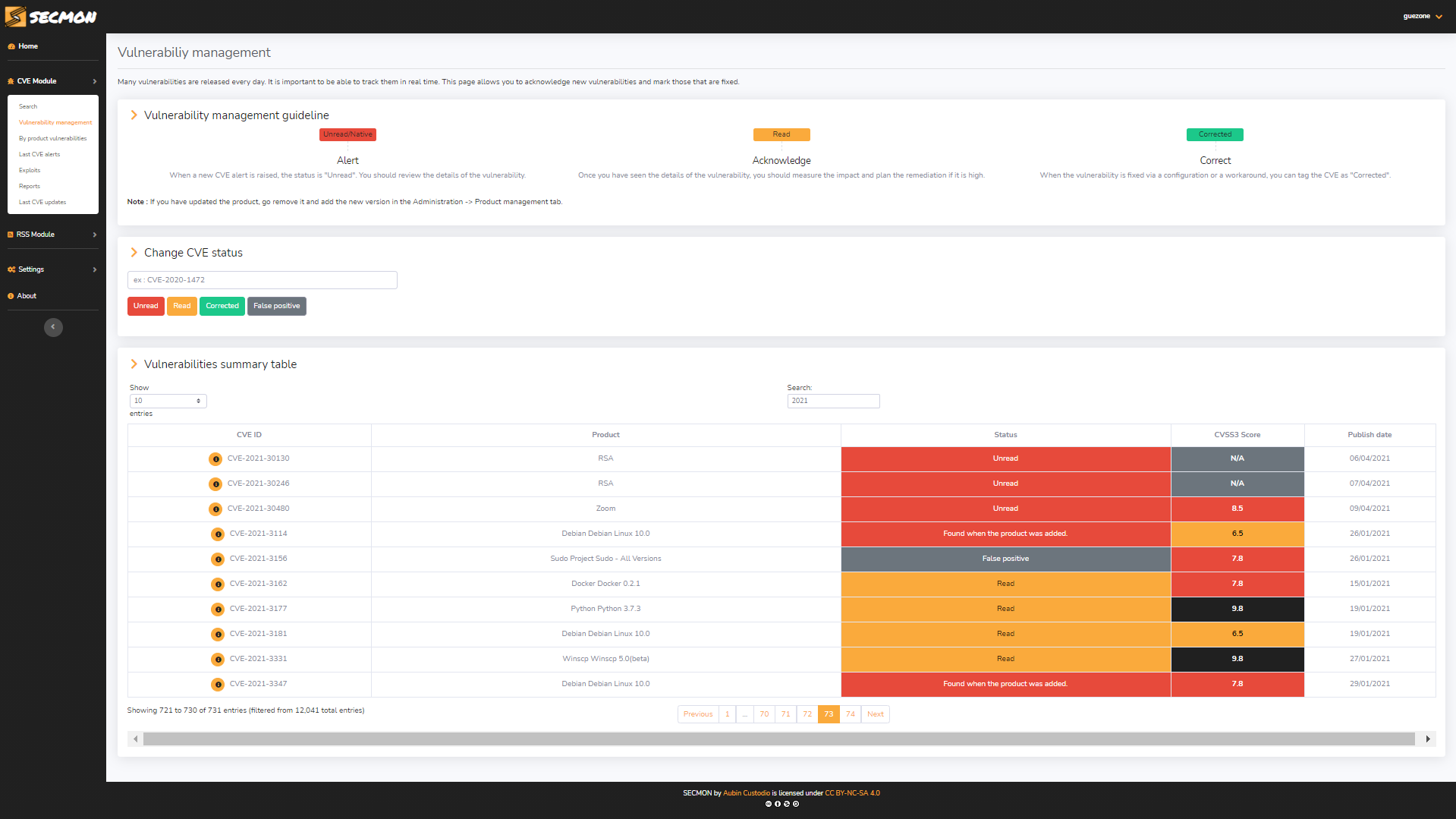The height and width of the screenshot is (819, 1456).
Task: Jump to page 71
Action: [x=786, y=714]
